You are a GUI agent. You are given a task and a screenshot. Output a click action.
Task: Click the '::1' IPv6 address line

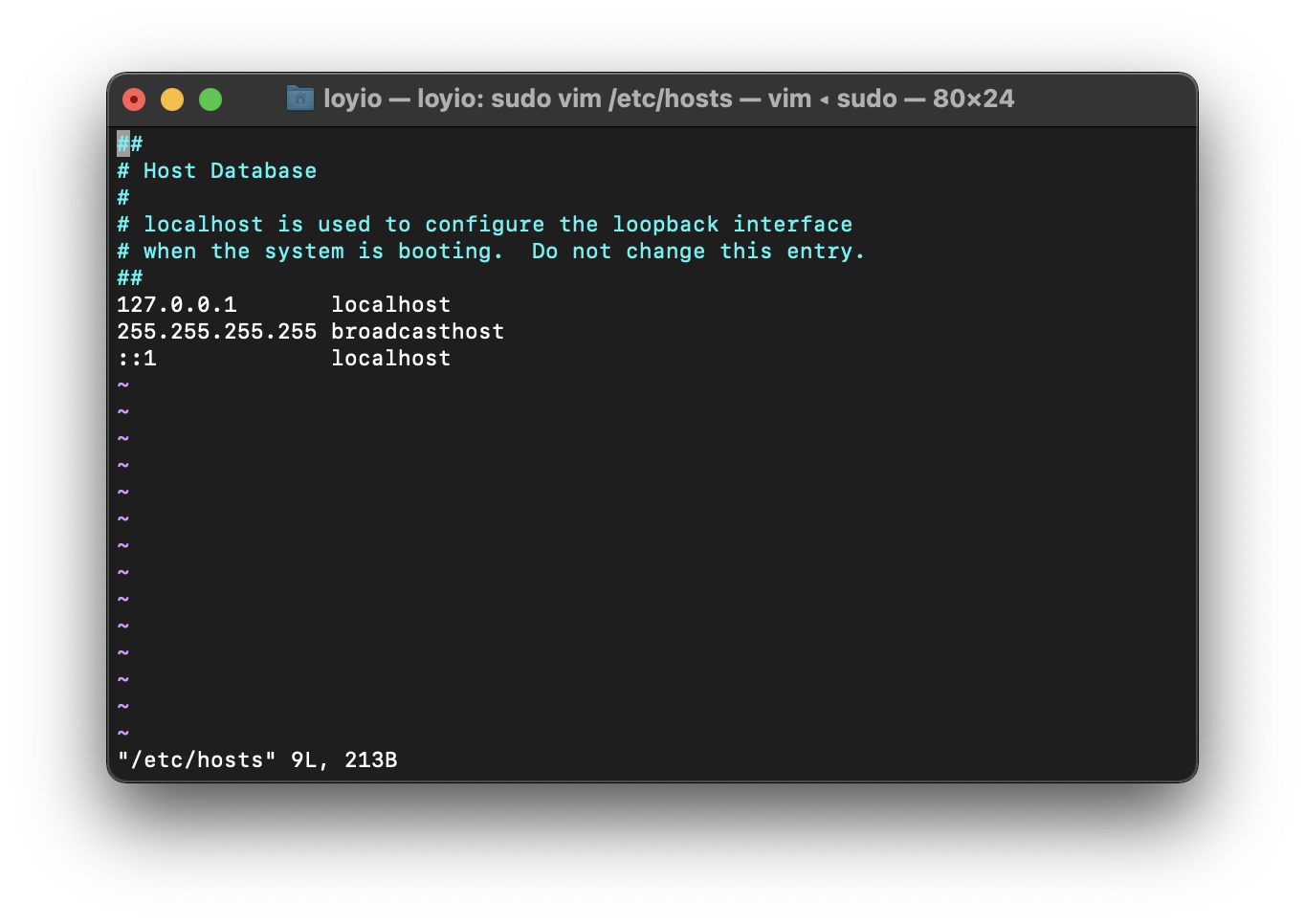tap(137, 359)
